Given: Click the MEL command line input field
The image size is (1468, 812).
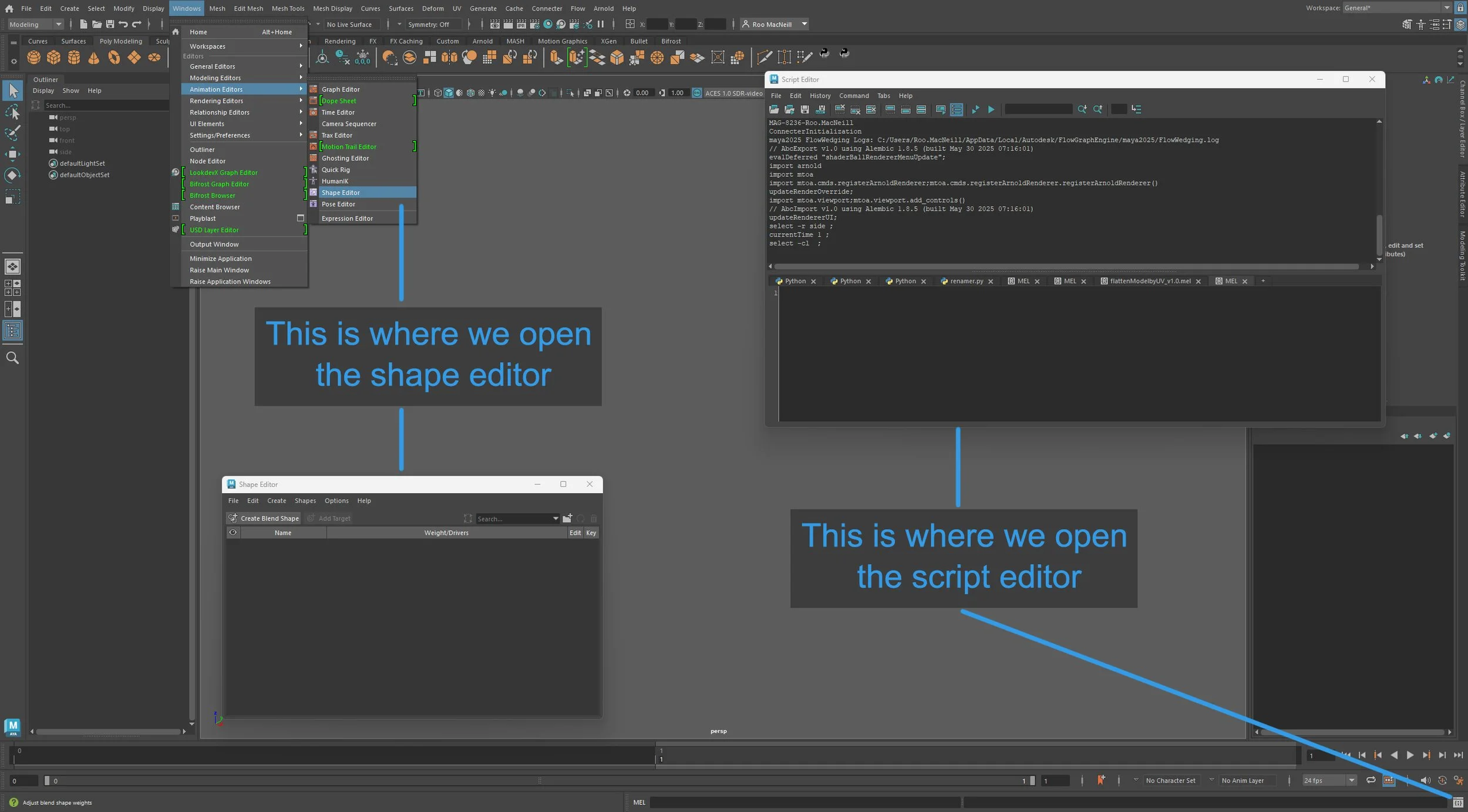Looking at the screenshot, I should pos(804,802).
